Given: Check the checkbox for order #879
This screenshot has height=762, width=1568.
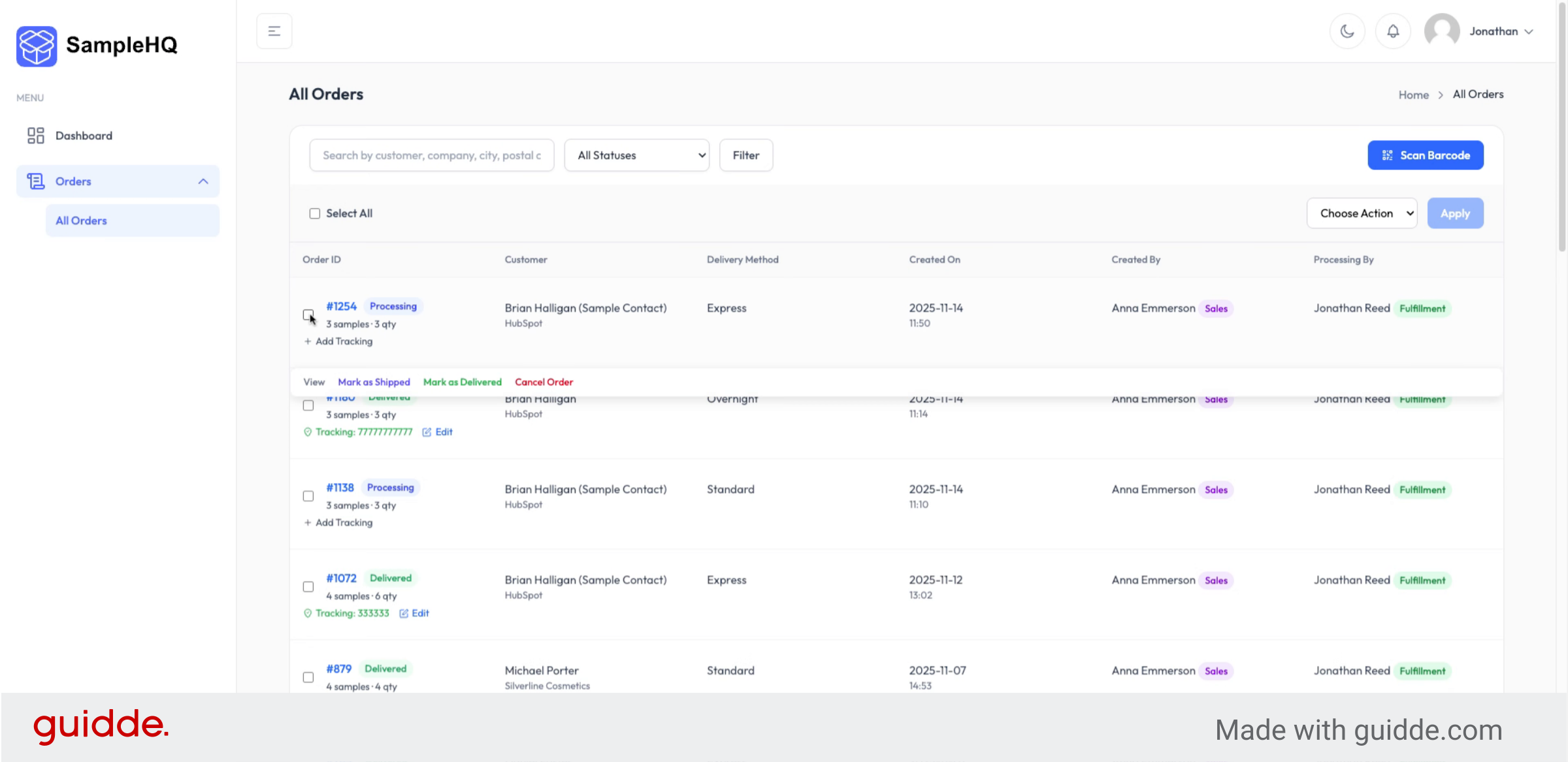Looking at the screenshot, I should tap(308, 677).
